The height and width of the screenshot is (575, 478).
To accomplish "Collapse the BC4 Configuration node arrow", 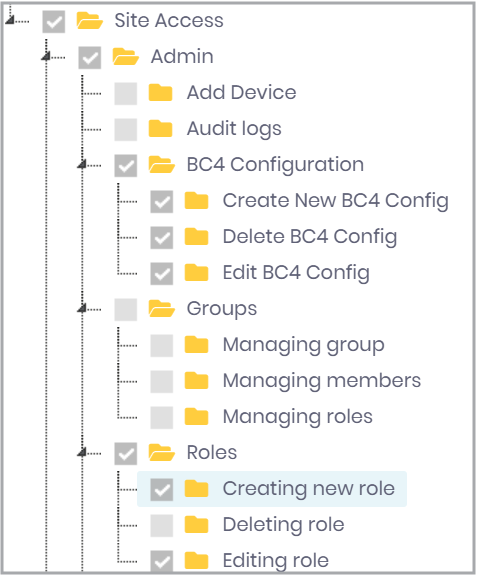I will click(82, 164).
